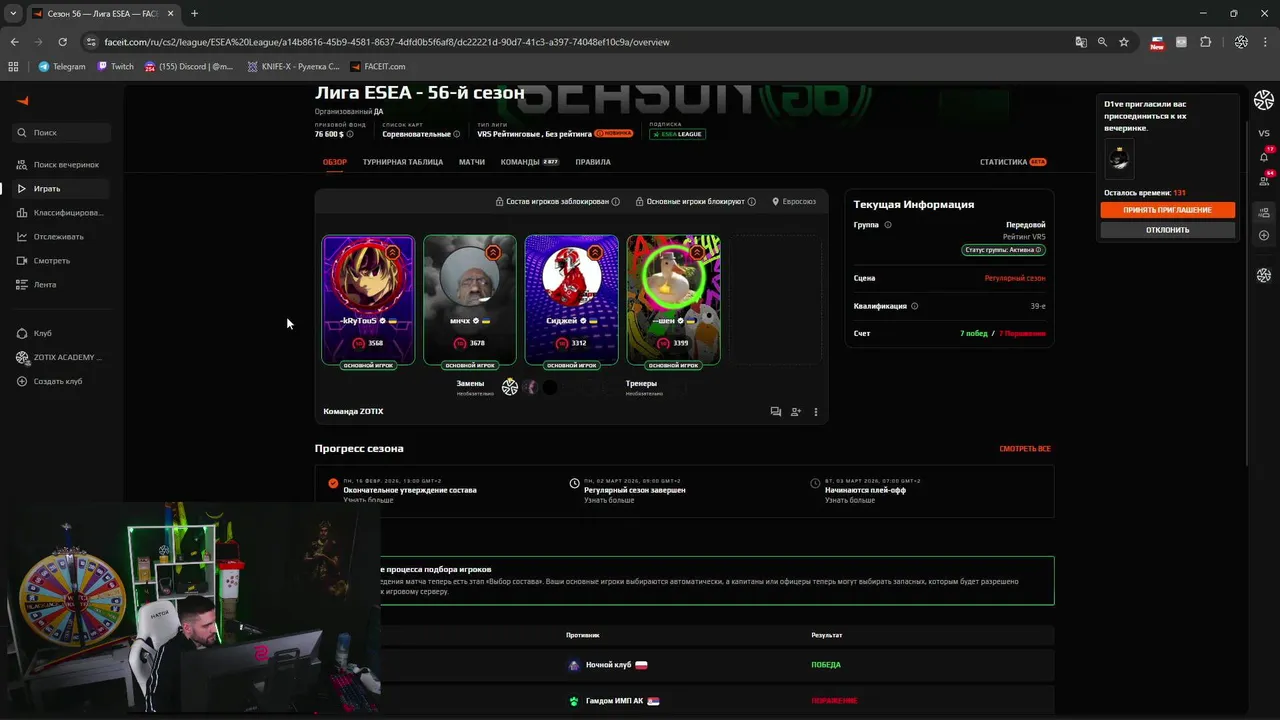
Task: Open KNIFE-X bookmark
Action: (x=293, y=66)
